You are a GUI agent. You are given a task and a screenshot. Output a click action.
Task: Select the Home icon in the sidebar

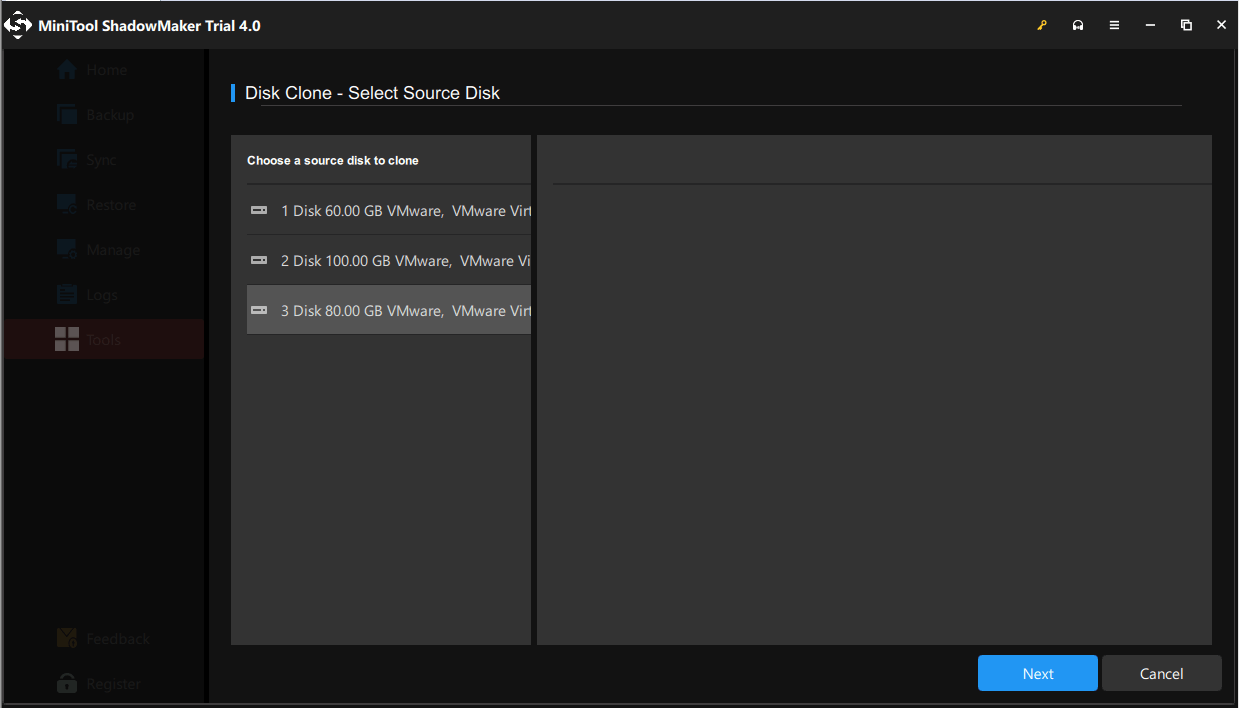point(68,69)
